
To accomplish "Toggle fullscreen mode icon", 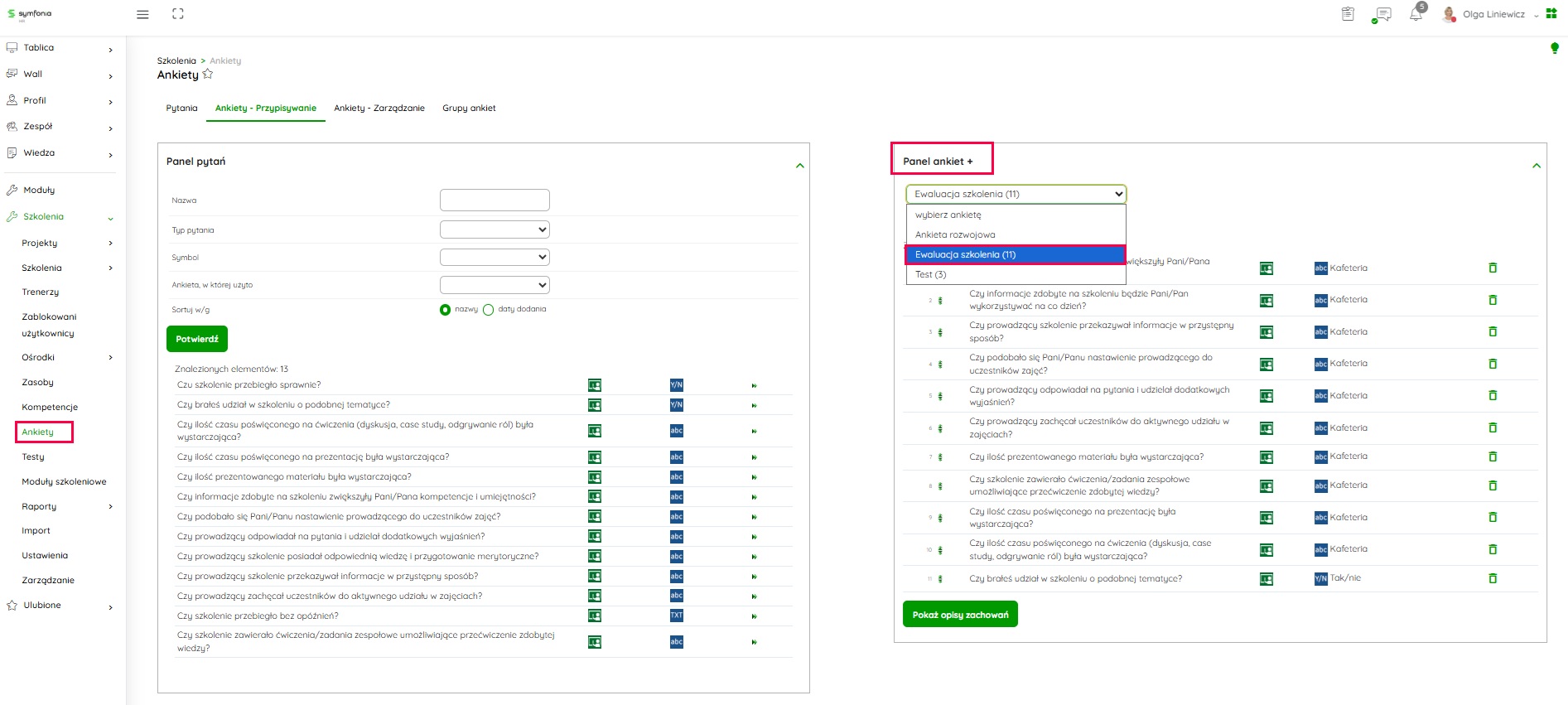I will [178, 14].
